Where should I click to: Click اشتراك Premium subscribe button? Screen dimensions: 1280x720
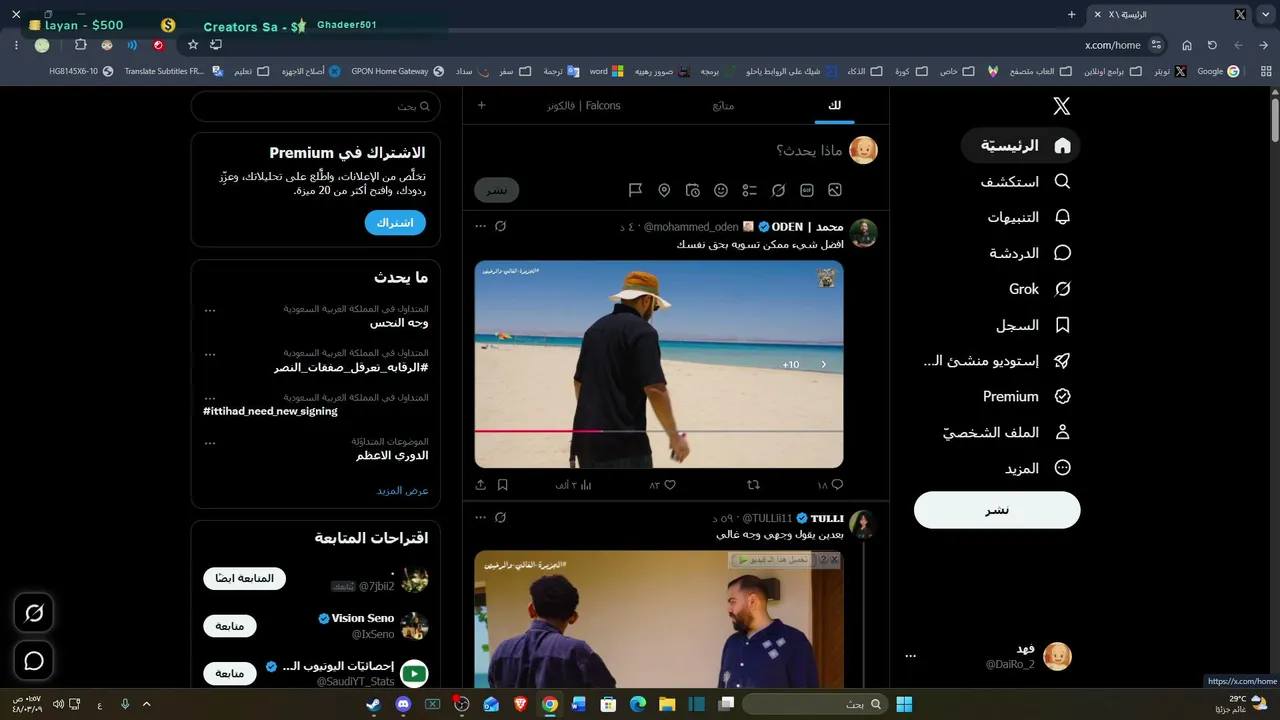tap(395, 222)
